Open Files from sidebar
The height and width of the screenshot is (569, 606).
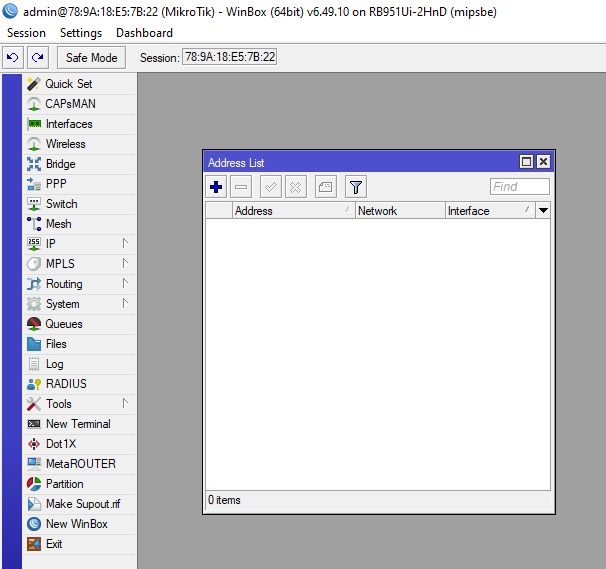[80, 344]
